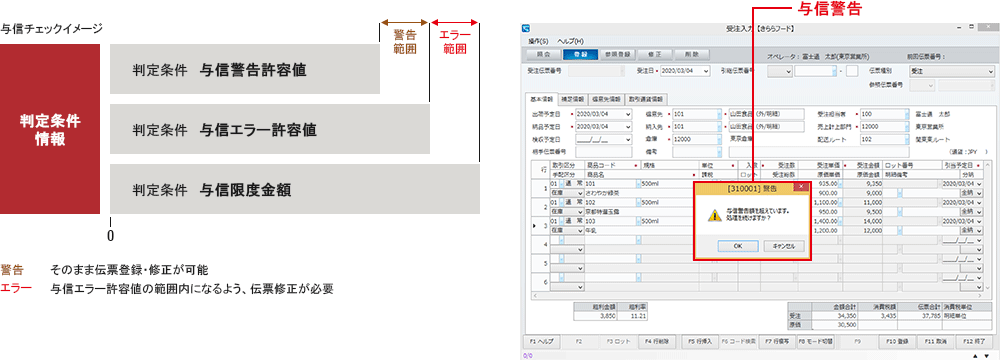Click the lookup icon beside product code 103
This screenshot has height=360, width=1000.
pos(638,221)
